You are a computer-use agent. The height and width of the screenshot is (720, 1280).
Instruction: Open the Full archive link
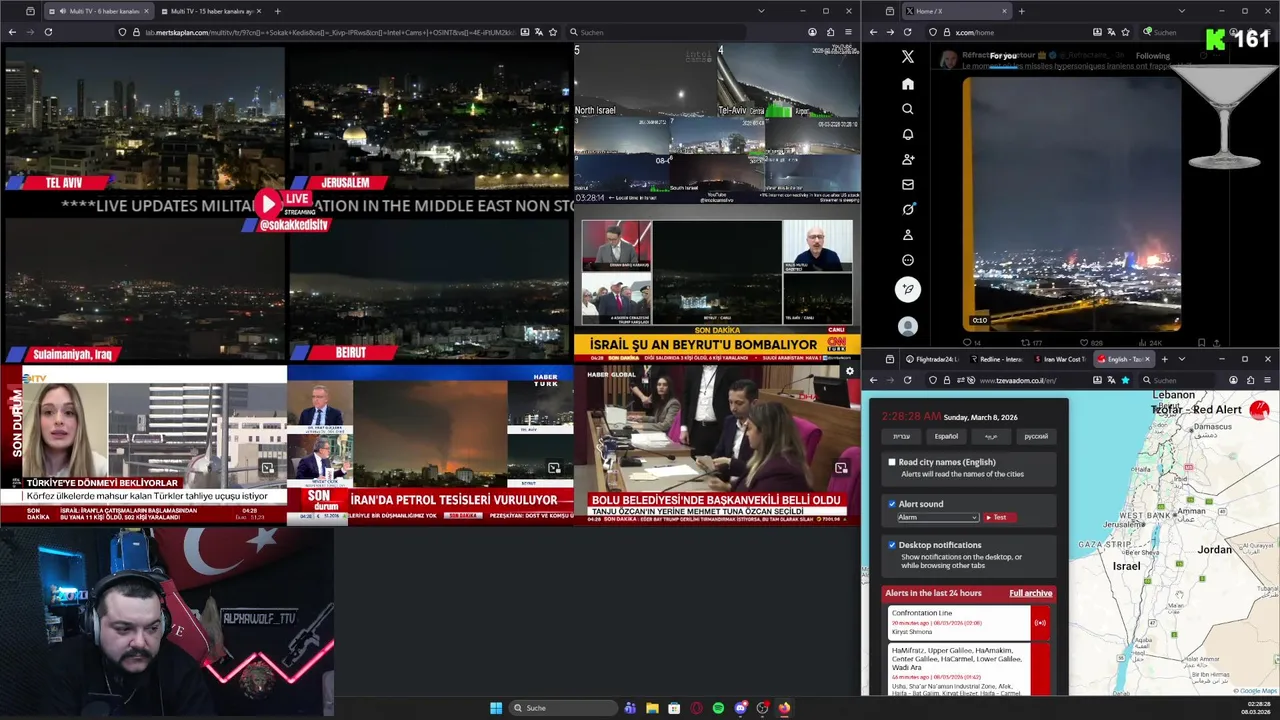(x=1030, y=593)
